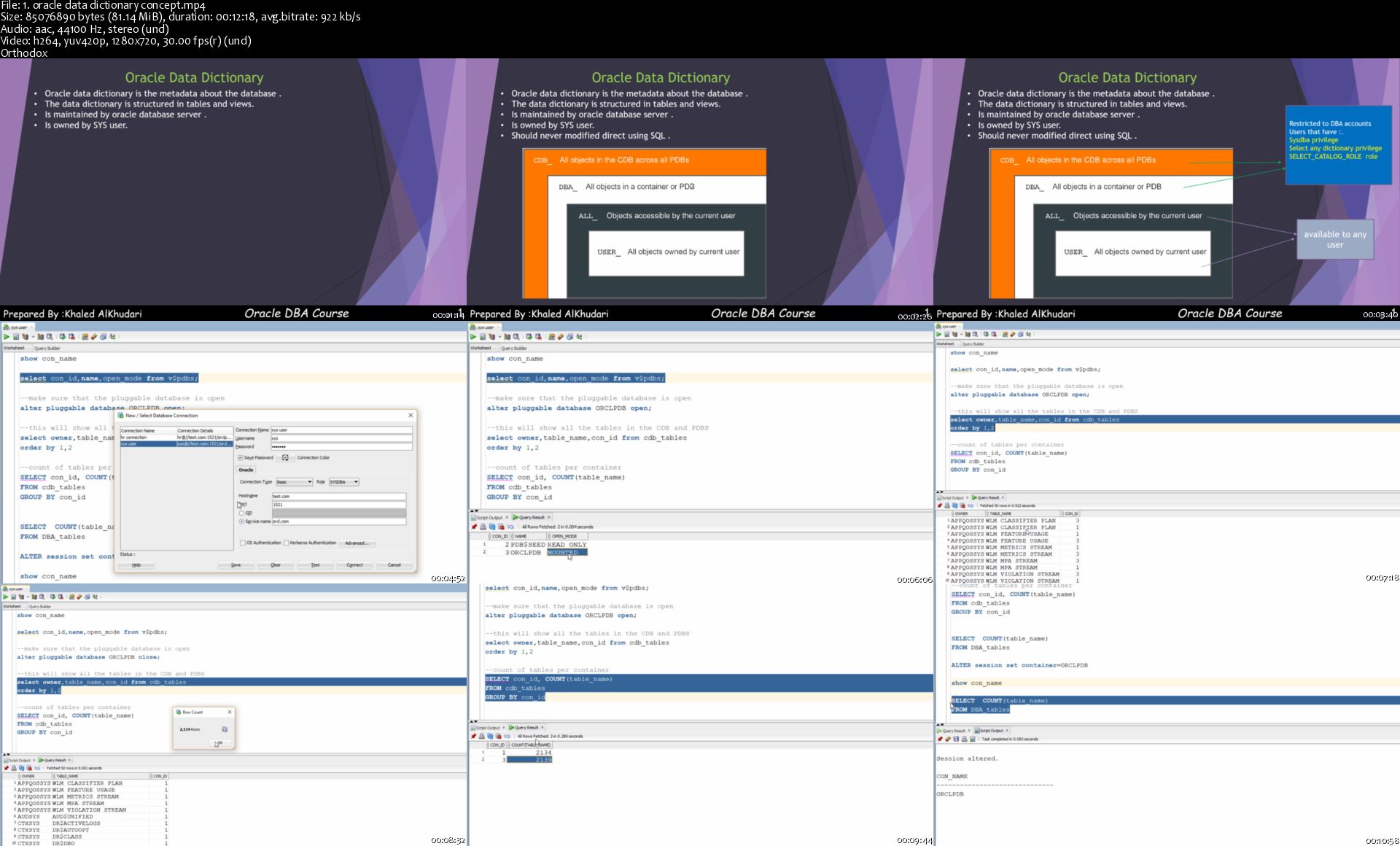This screenshot has height=846, width=1400.
Task: Click red pin icon in the 00:09:44 results toolbar
Action: [x=473, y=736]
